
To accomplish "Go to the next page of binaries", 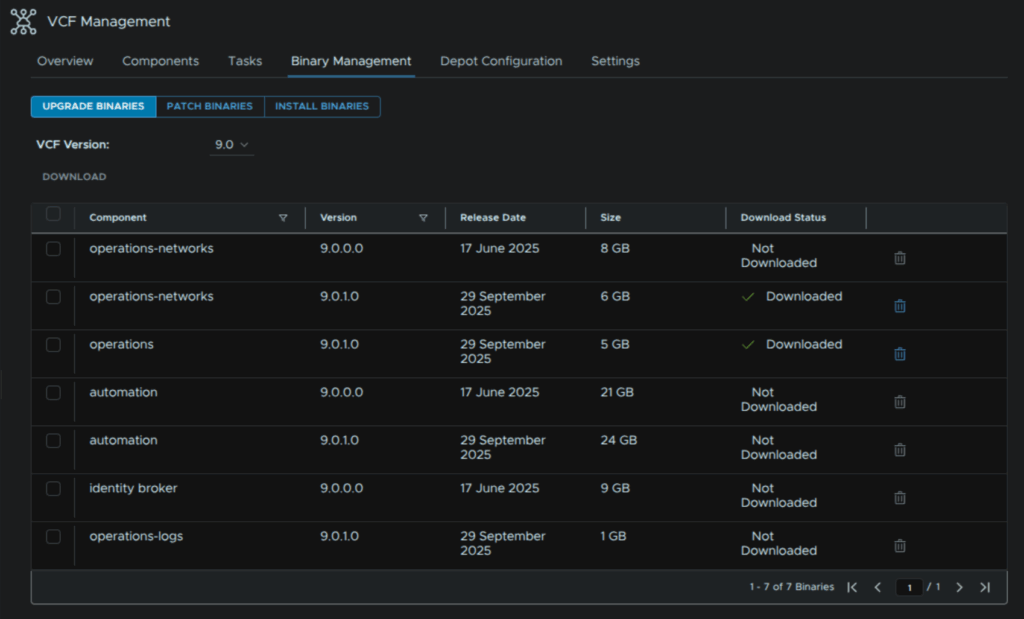I will (x=959, y=587).
